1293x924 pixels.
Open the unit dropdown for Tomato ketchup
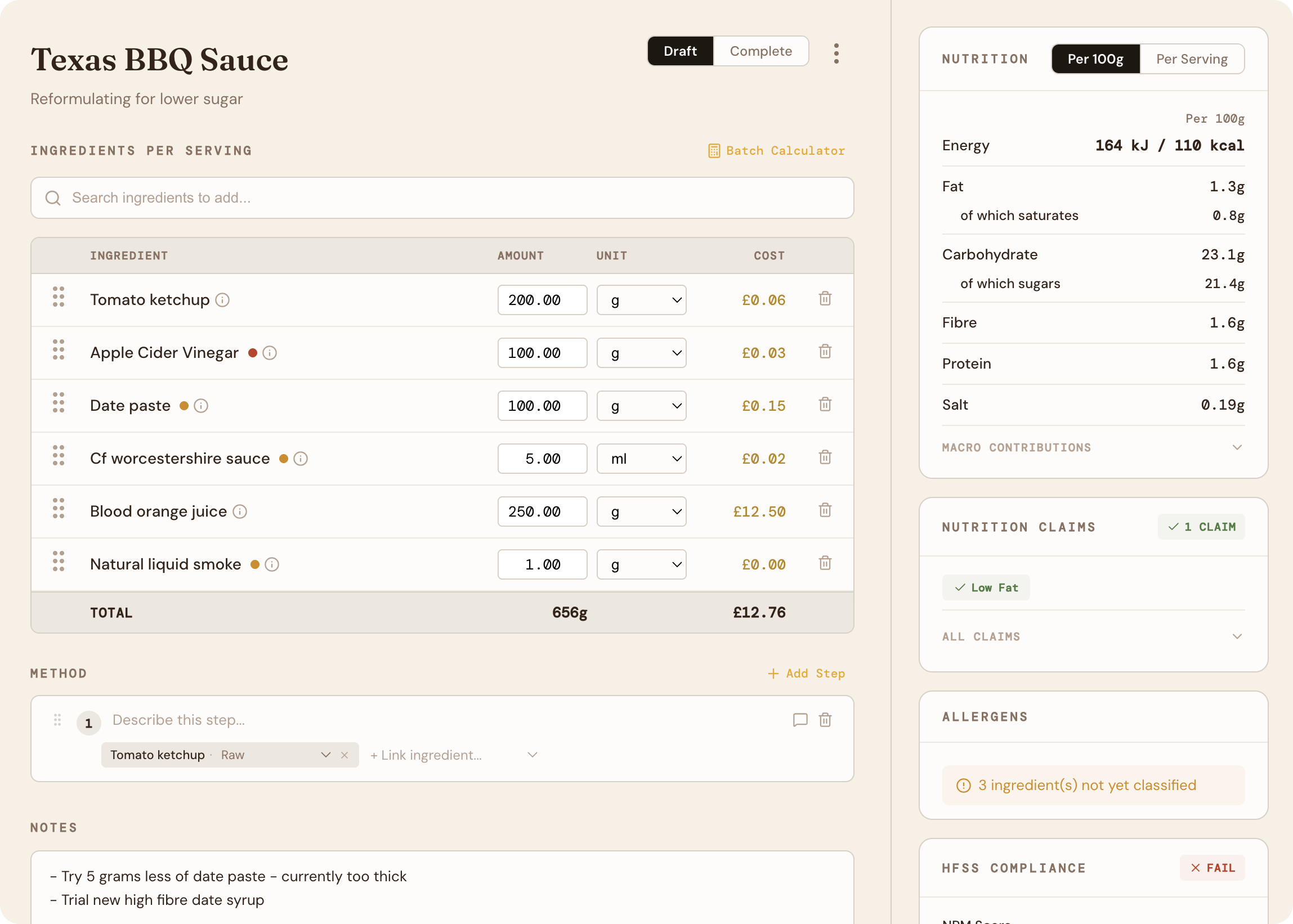(641, 300)
